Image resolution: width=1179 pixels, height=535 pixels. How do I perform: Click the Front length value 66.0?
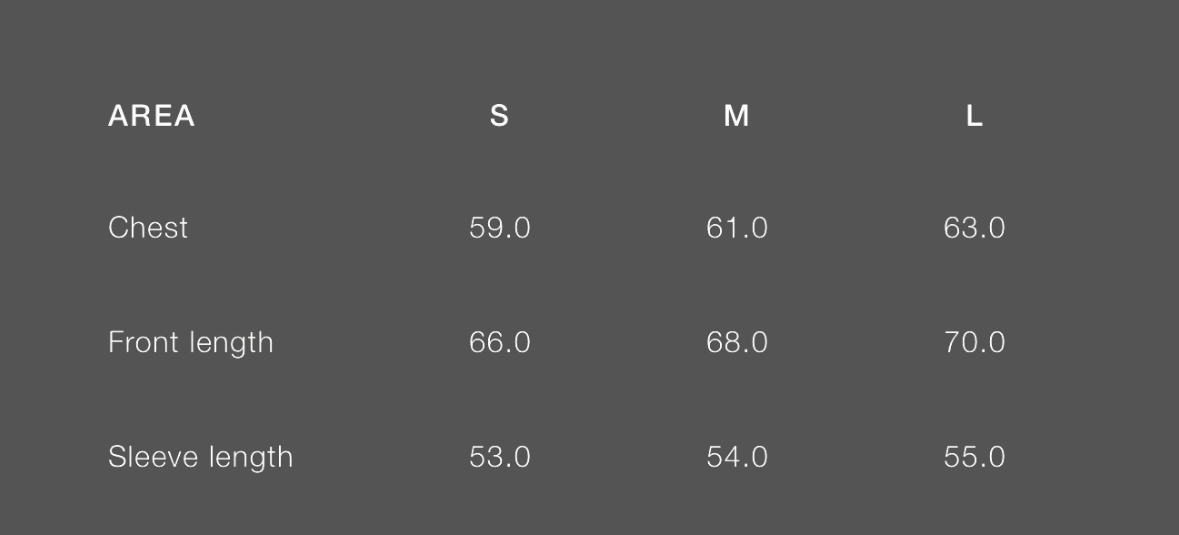(x=499, y=343)
